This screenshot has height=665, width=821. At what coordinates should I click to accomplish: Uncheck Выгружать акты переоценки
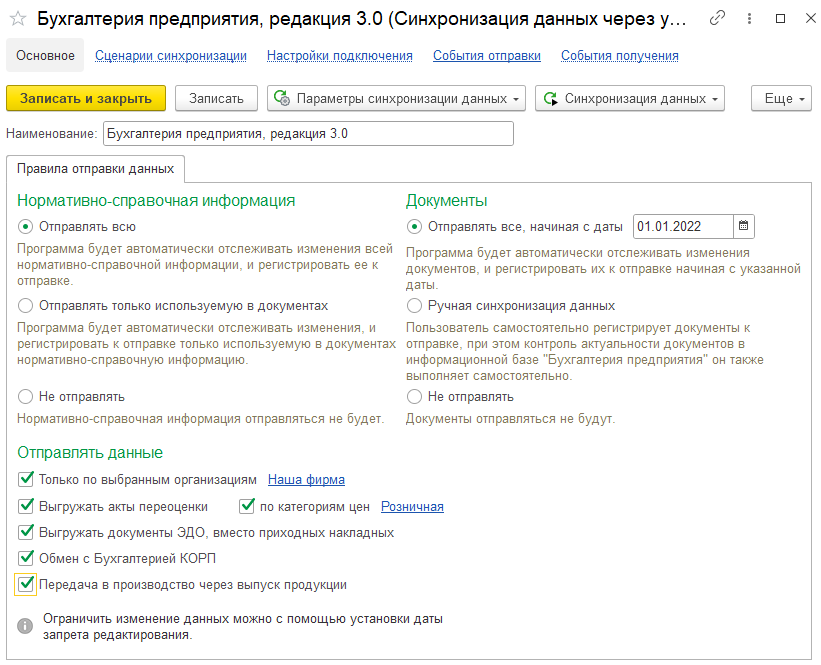pos(26,506)
